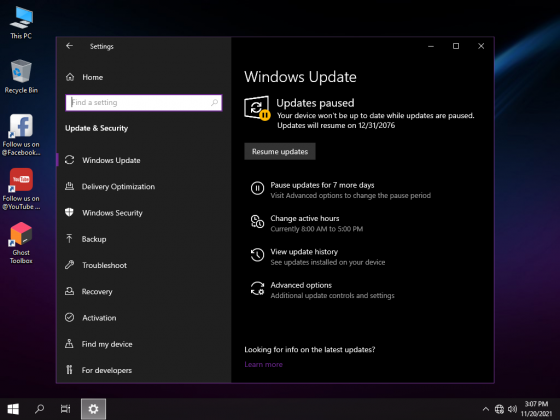Click the magnifier icon in search box
Viewport: 560px width, 420px height.
point(214,102)
